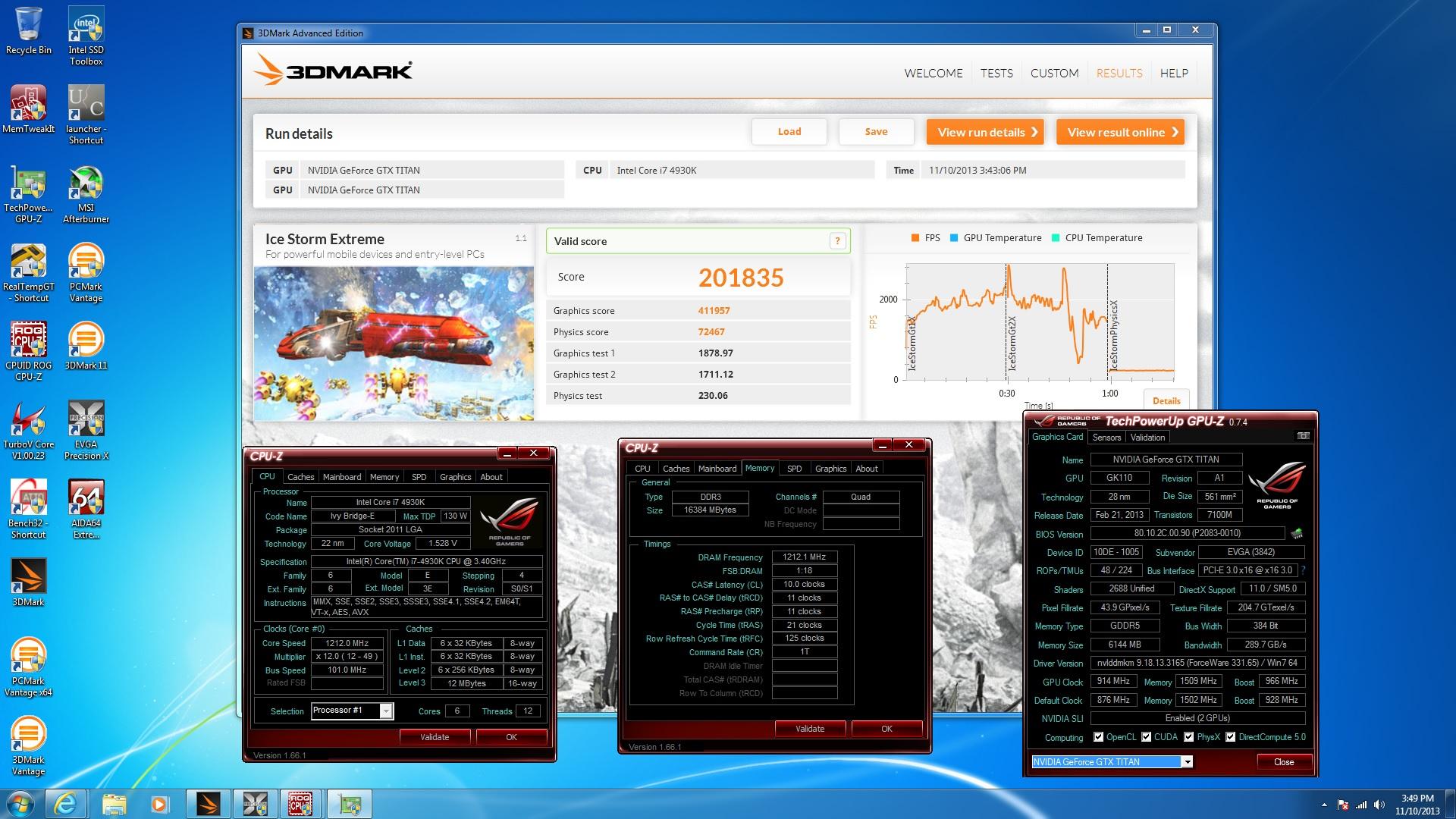Launch RealTempGT Shortcut desktop icon
Screen dimensions: 1456x819
point(28,272)
